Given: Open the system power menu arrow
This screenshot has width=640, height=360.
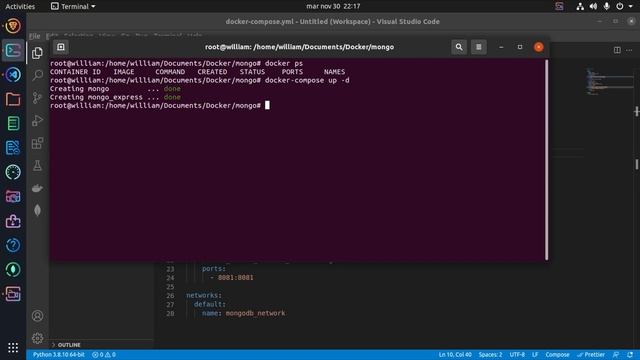Looking at the screenshot, I should point(631,7).
